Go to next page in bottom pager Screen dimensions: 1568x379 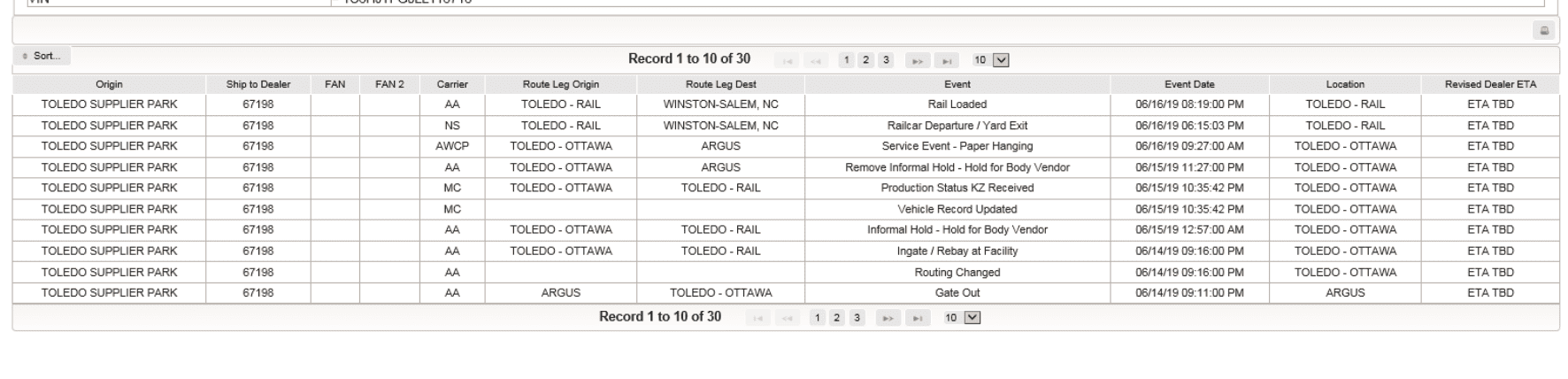[888, 318]
